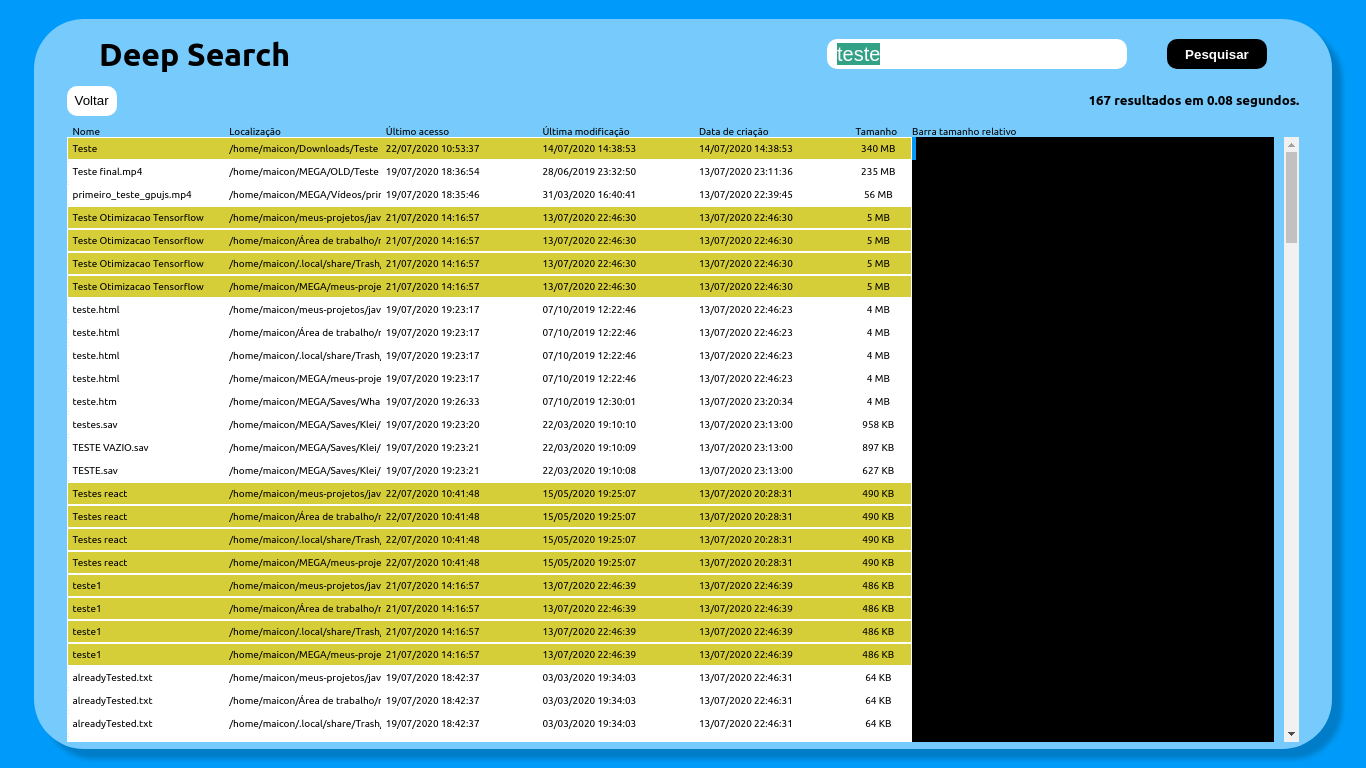
Task: Click modification date '22/03/2020 19:10:10'
Action: pyautogui.click(x=589, y=425)
